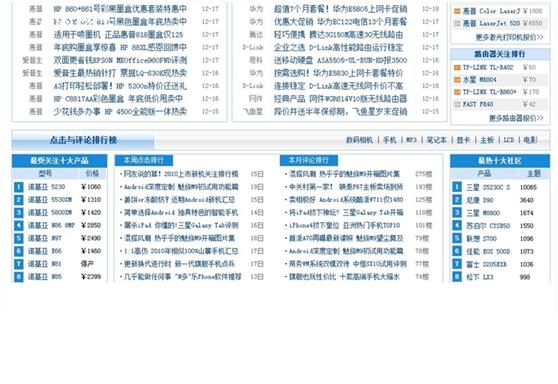The width and height of the screenshot is (558, 384).
Task: Open article 2010上市新机关注排行榜
Action: coord(181,174)
